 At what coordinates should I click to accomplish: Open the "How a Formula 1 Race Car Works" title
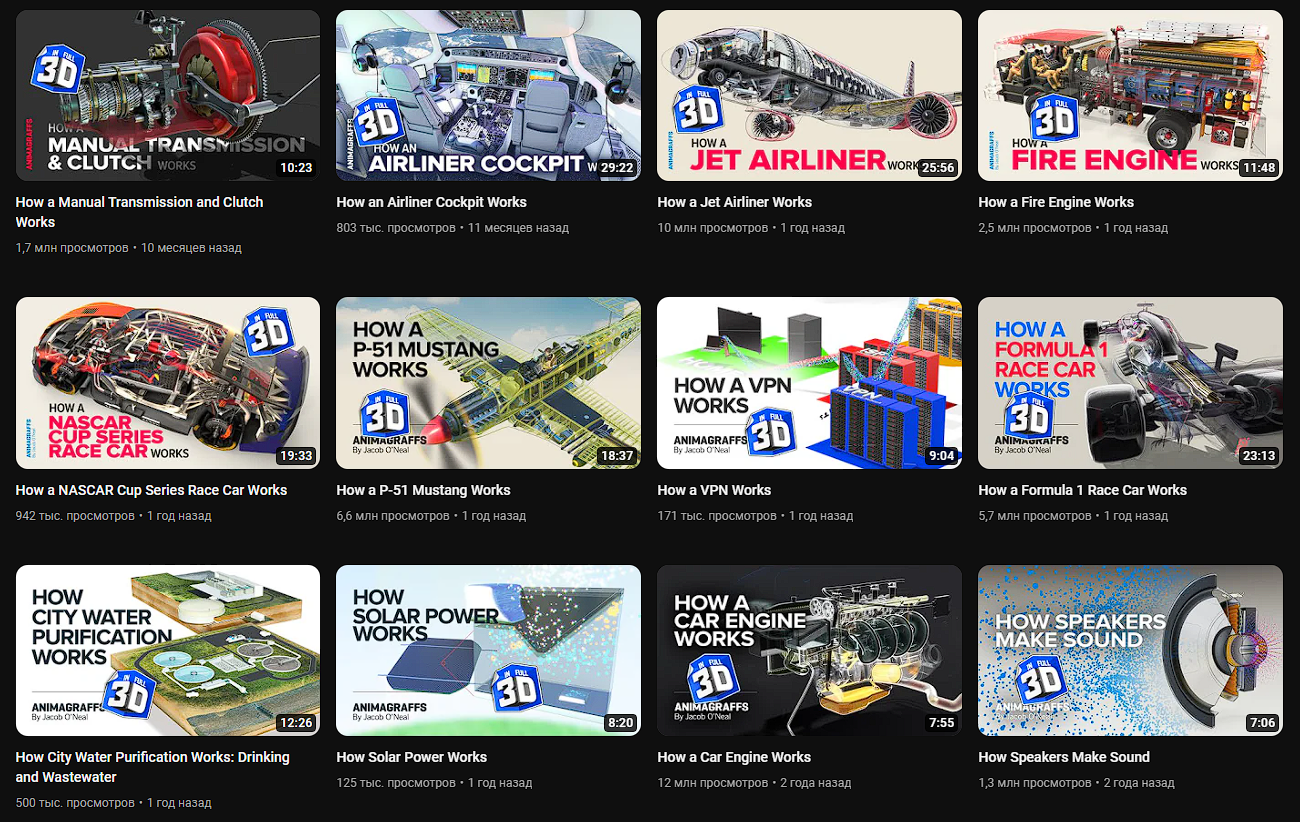pos(1083,490)
